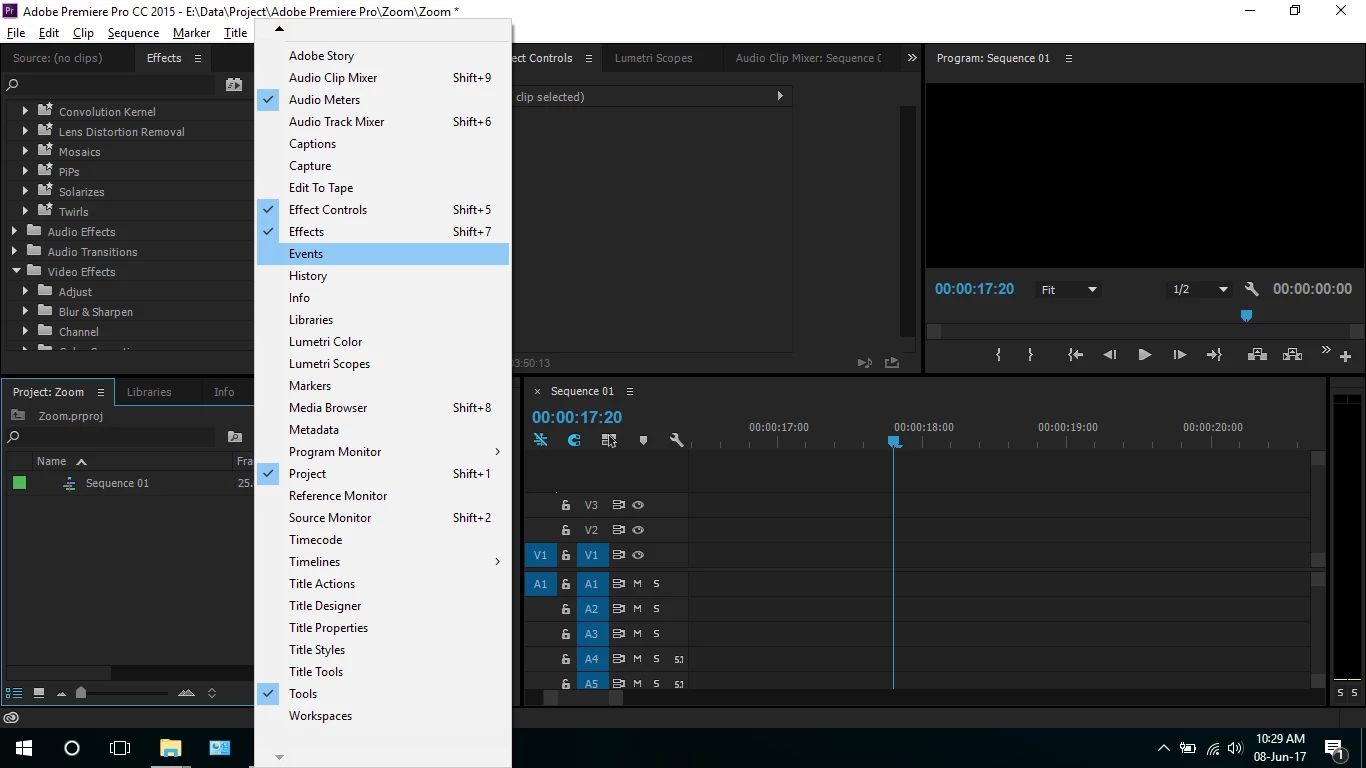Switch to the Libraries panel tab
1366x768 pixels.
[149, 392]
